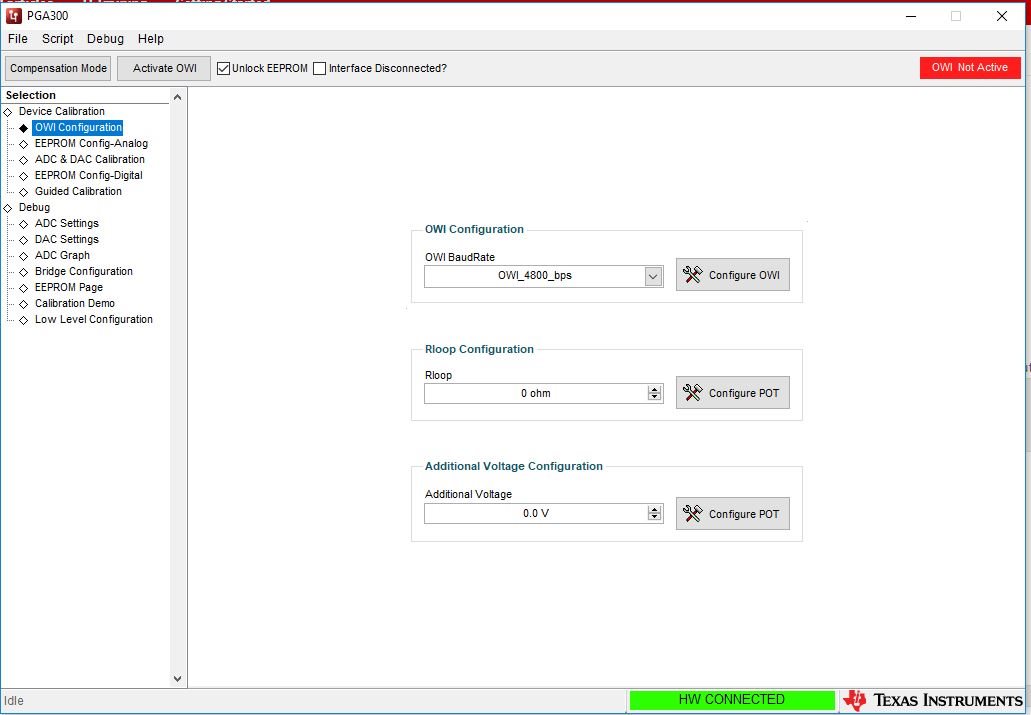1031x715 pixels.
Task: Click the Idle status bar text
Action: click(14, 701)
